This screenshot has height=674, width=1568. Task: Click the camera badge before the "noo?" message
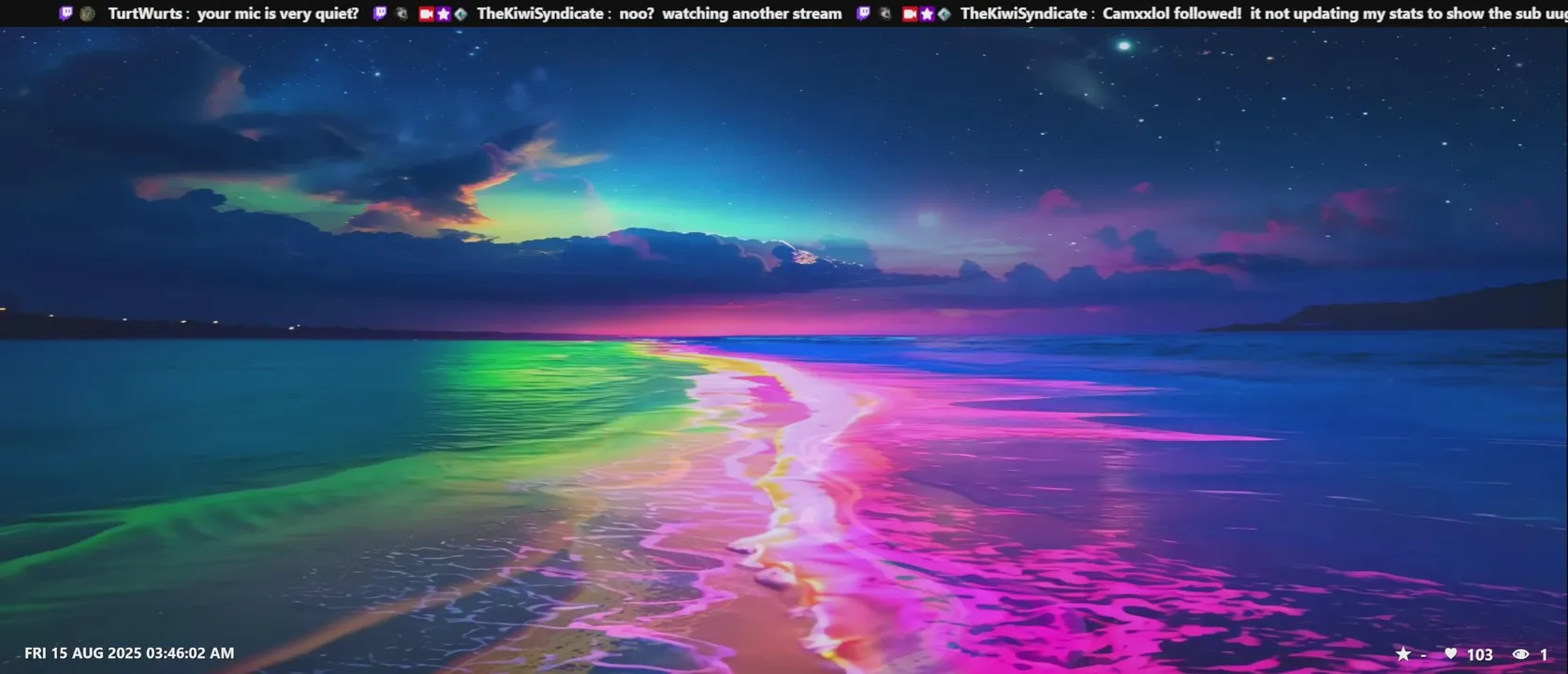[426, 14]
